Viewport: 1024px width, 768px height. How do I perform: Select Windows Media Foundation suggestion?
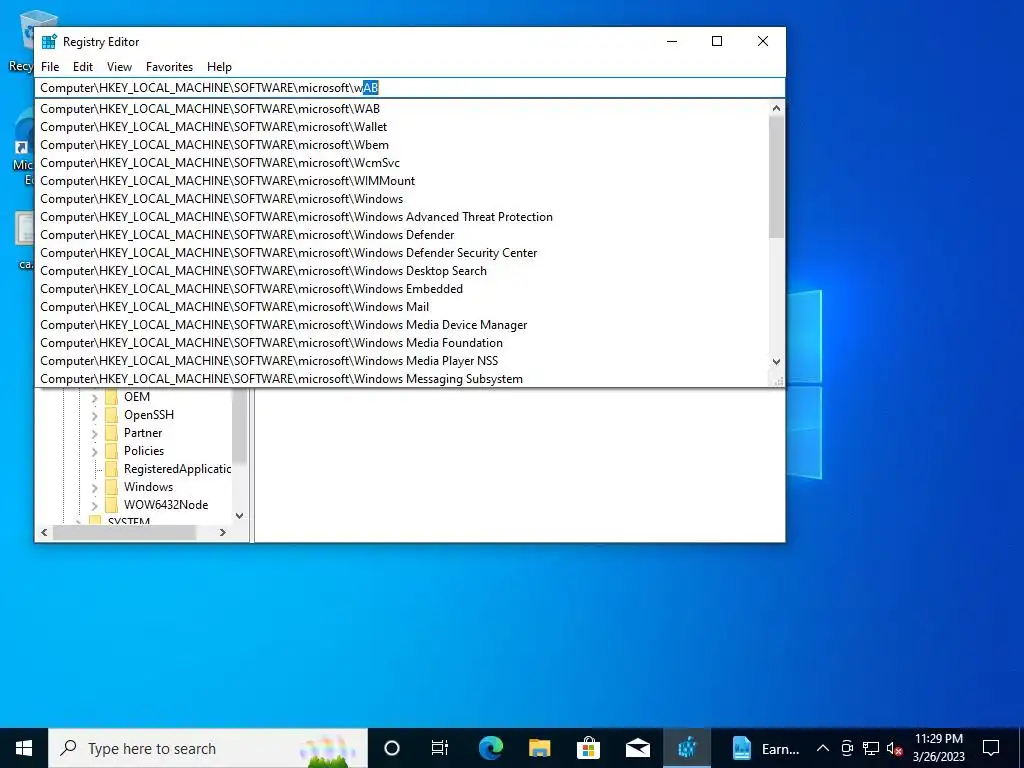tap(403, 343)
